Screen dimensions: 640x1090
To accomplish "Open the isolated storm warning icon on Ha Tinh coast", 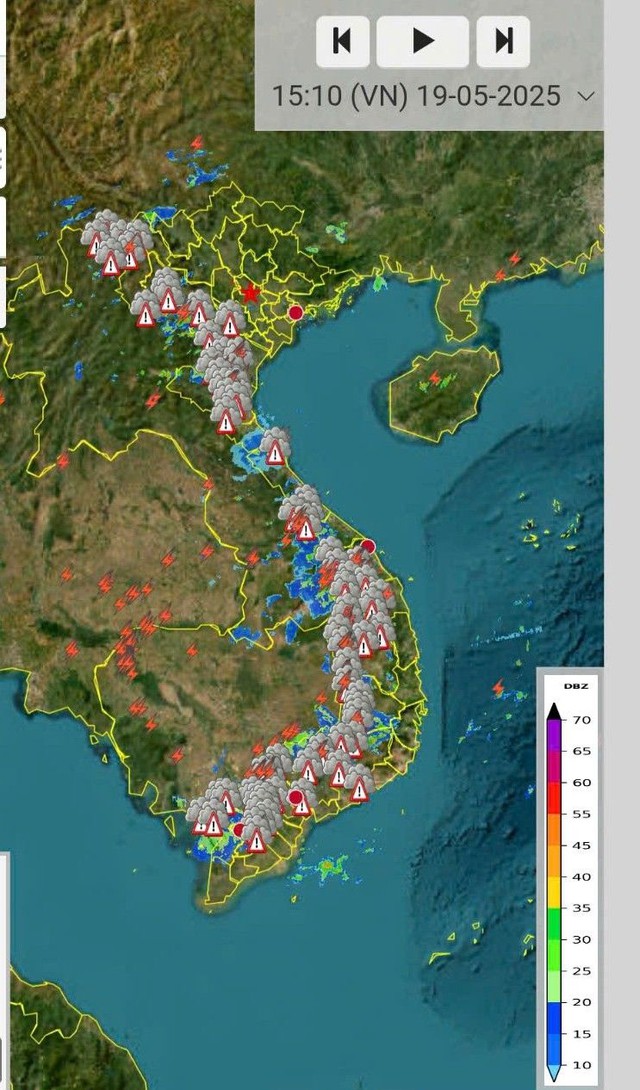I will (x=275, y=446).
